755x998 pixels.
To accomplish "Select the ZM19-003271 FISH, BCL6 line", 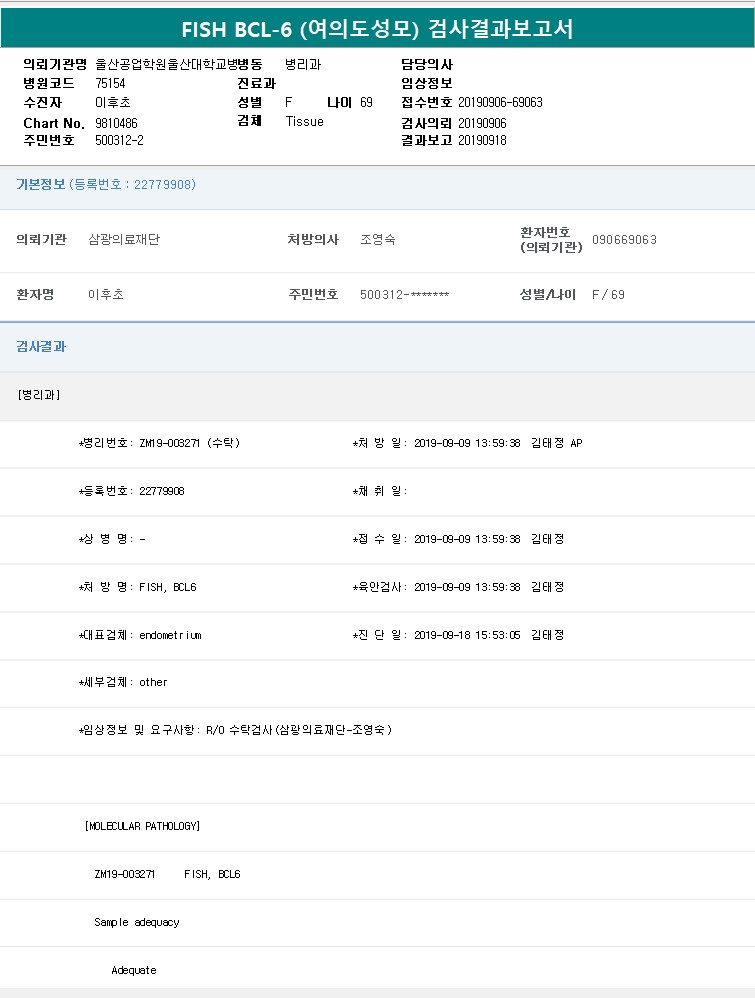I will tap(167, 875).
